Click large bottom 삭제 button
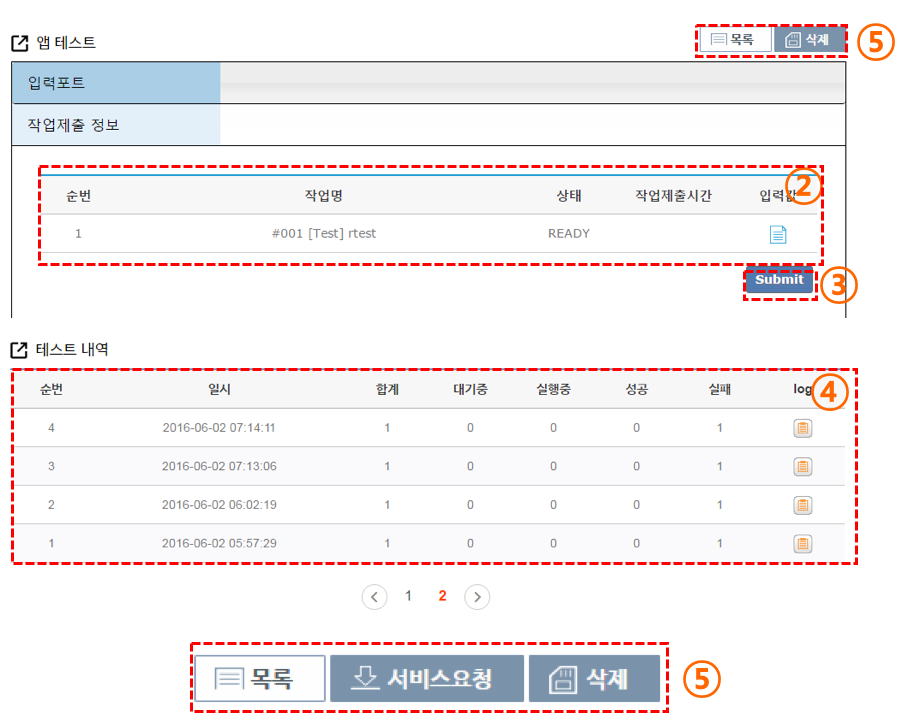The image size is (923, 725). 594,679
